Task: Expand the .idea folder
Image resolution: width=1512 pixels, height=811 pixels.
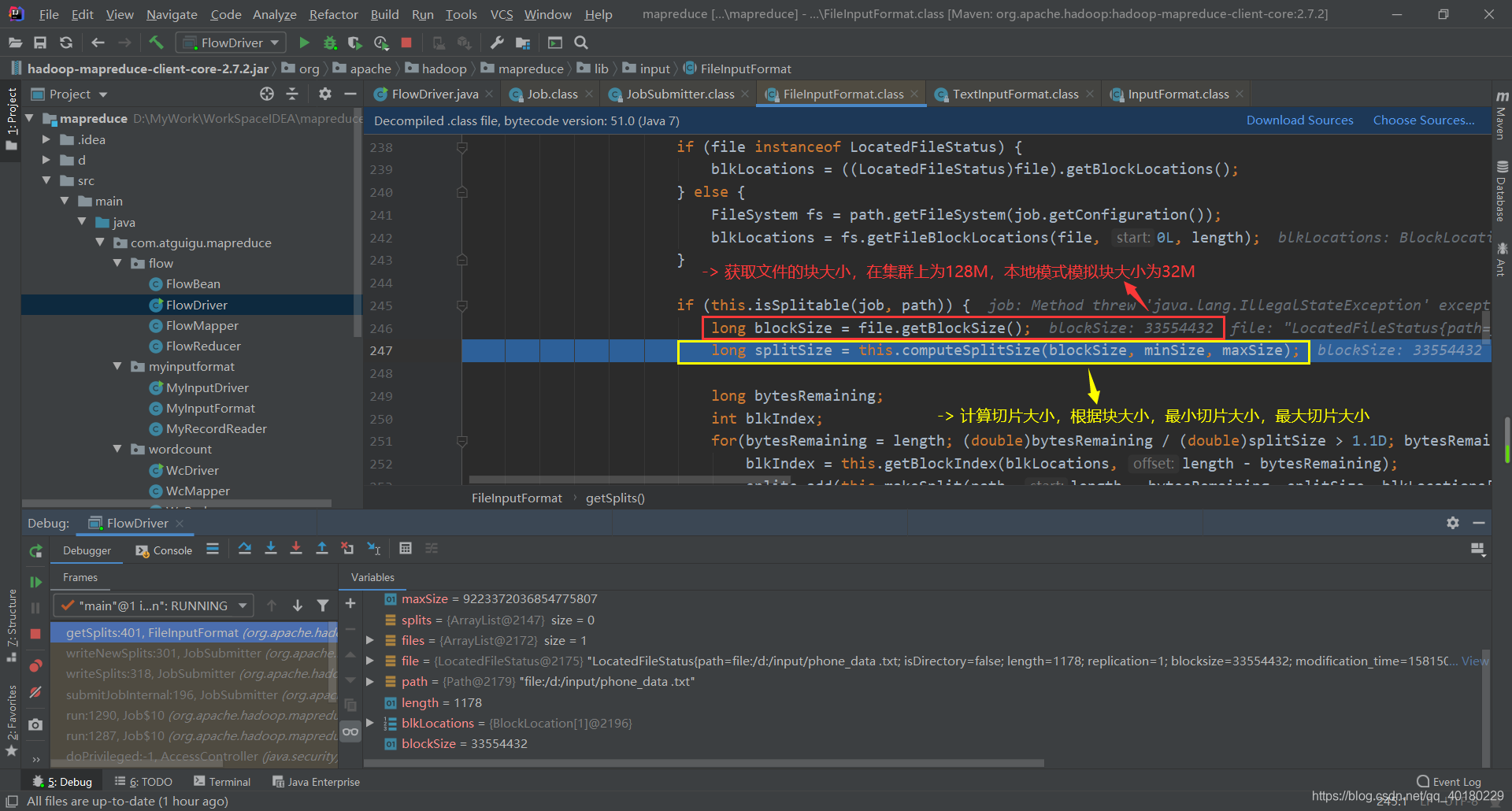Action: point(46,139)
